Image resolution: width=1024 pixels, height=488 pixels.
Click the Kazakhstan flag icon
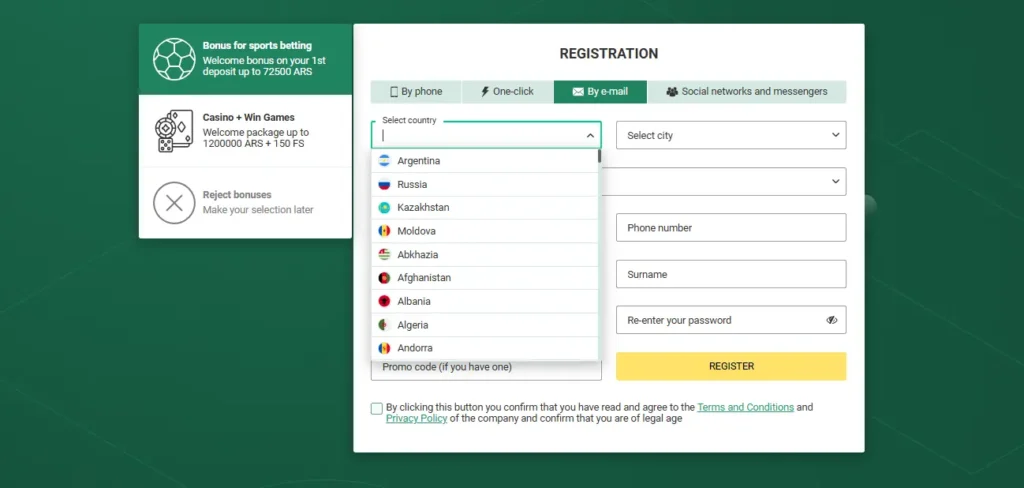pyautogui.click(x=384, y=207)
